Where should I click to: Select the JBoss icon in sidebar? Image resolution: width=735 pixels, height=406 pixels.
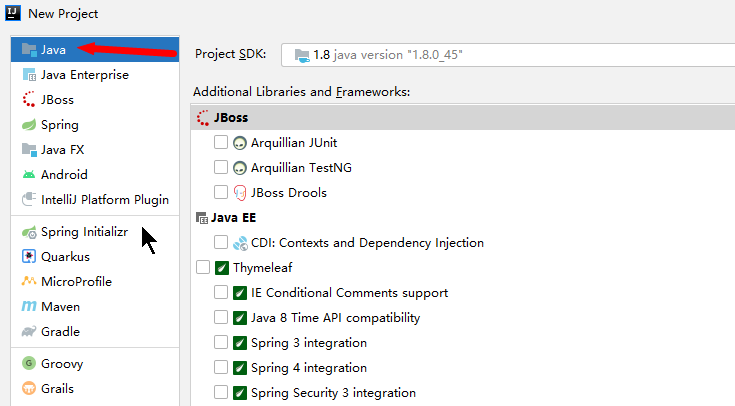point(29,100)
